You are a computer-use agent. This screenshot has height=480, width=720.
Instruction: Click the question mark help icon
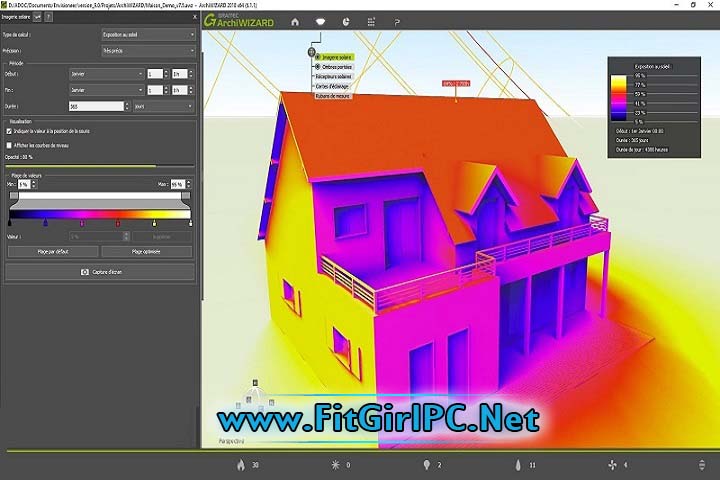coord(397,21)
